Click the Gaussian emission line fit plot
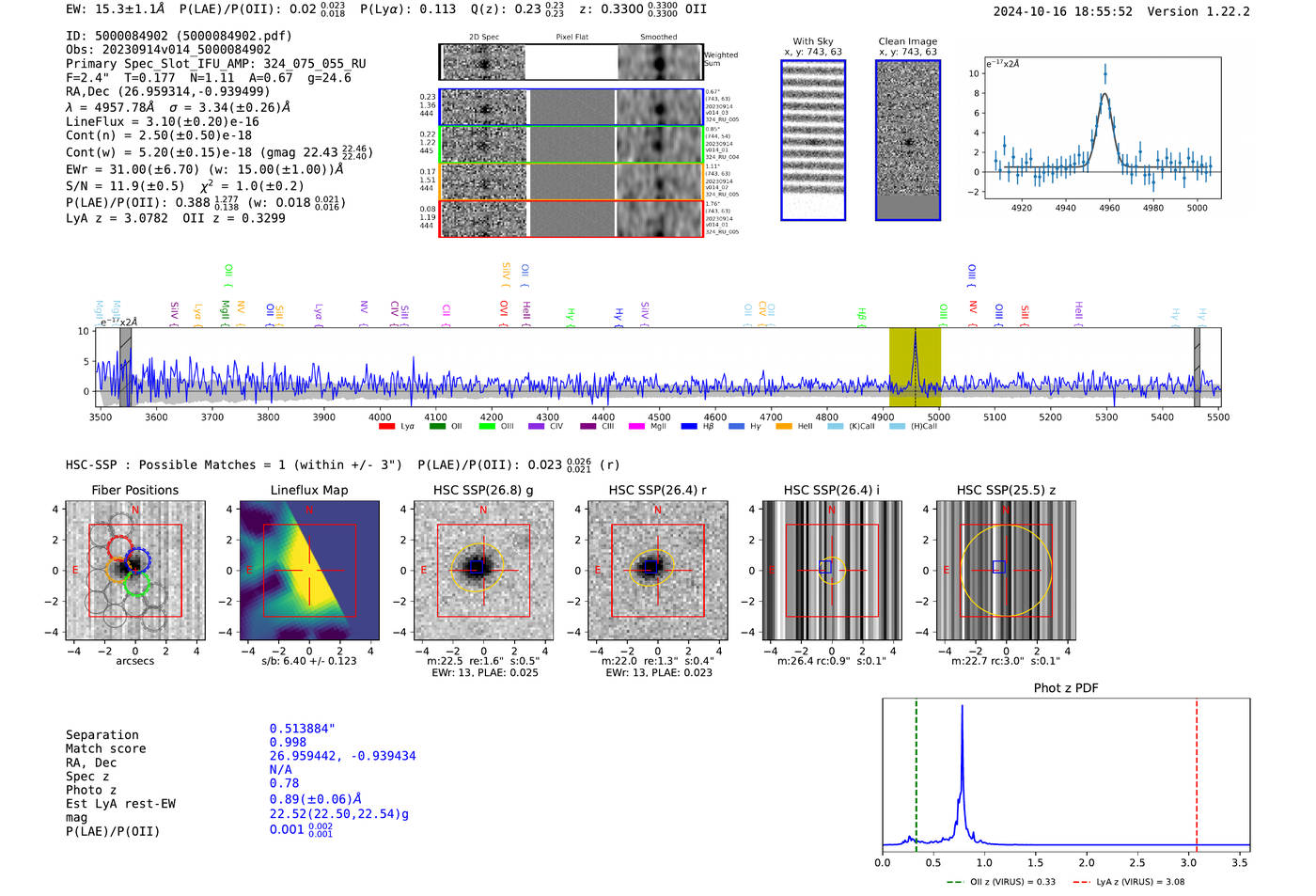The image size is (1316, 896). (1102, 128)
